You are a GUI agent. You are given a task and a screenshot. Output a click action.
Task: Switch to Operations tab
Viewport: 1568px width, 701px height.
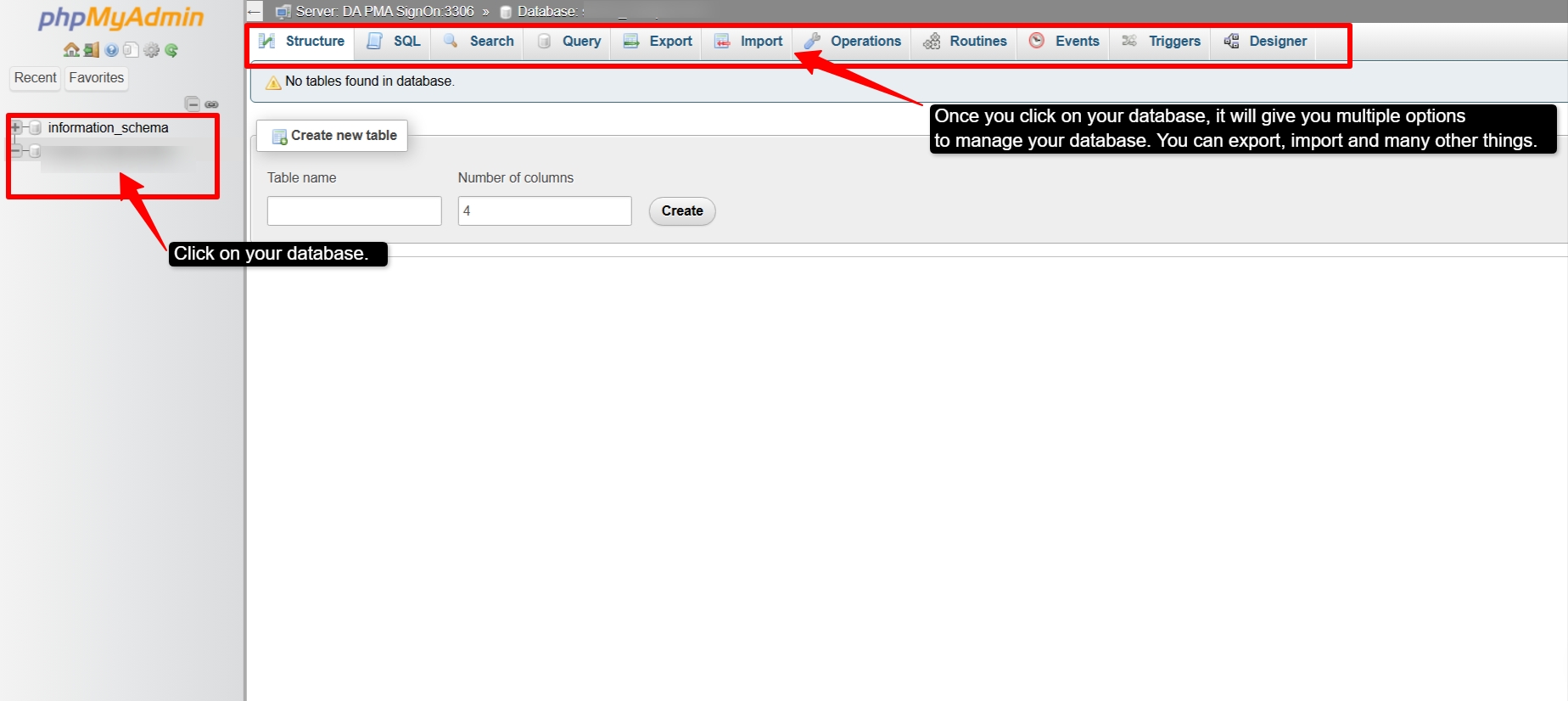point(853,42)
